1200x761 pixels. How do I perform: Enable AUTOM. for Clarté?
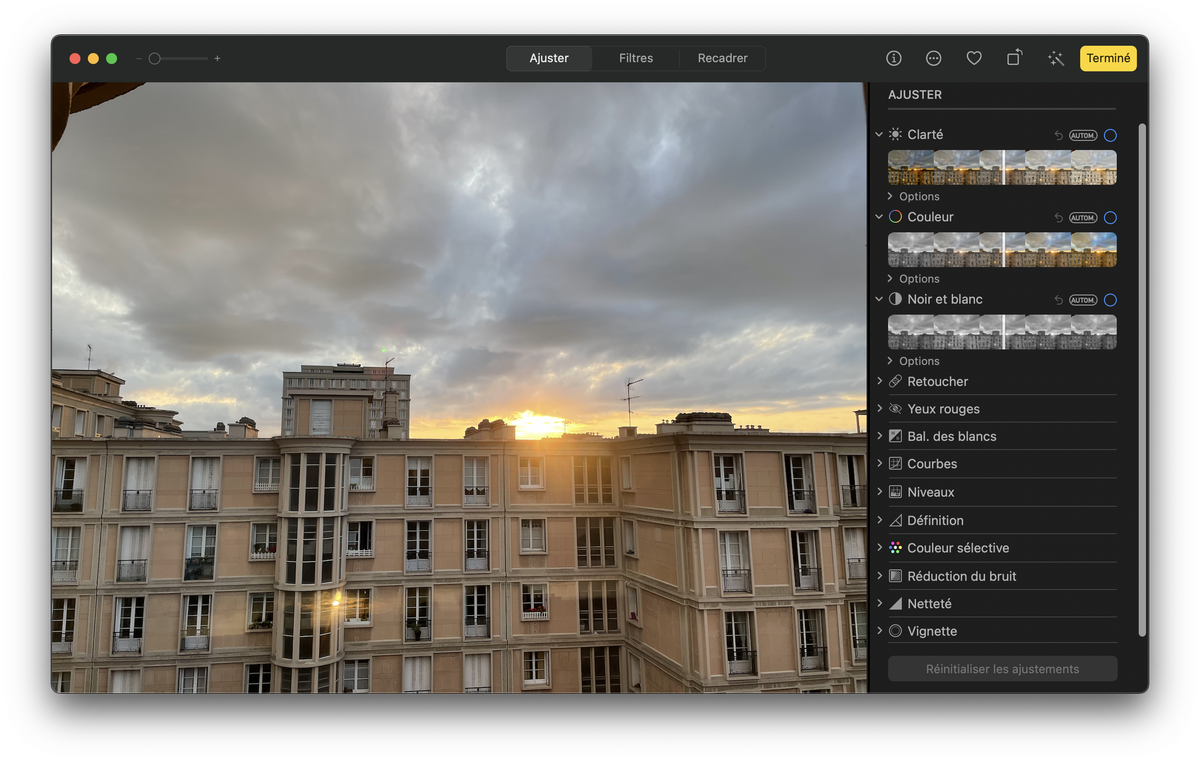(x=1083, y=135)
